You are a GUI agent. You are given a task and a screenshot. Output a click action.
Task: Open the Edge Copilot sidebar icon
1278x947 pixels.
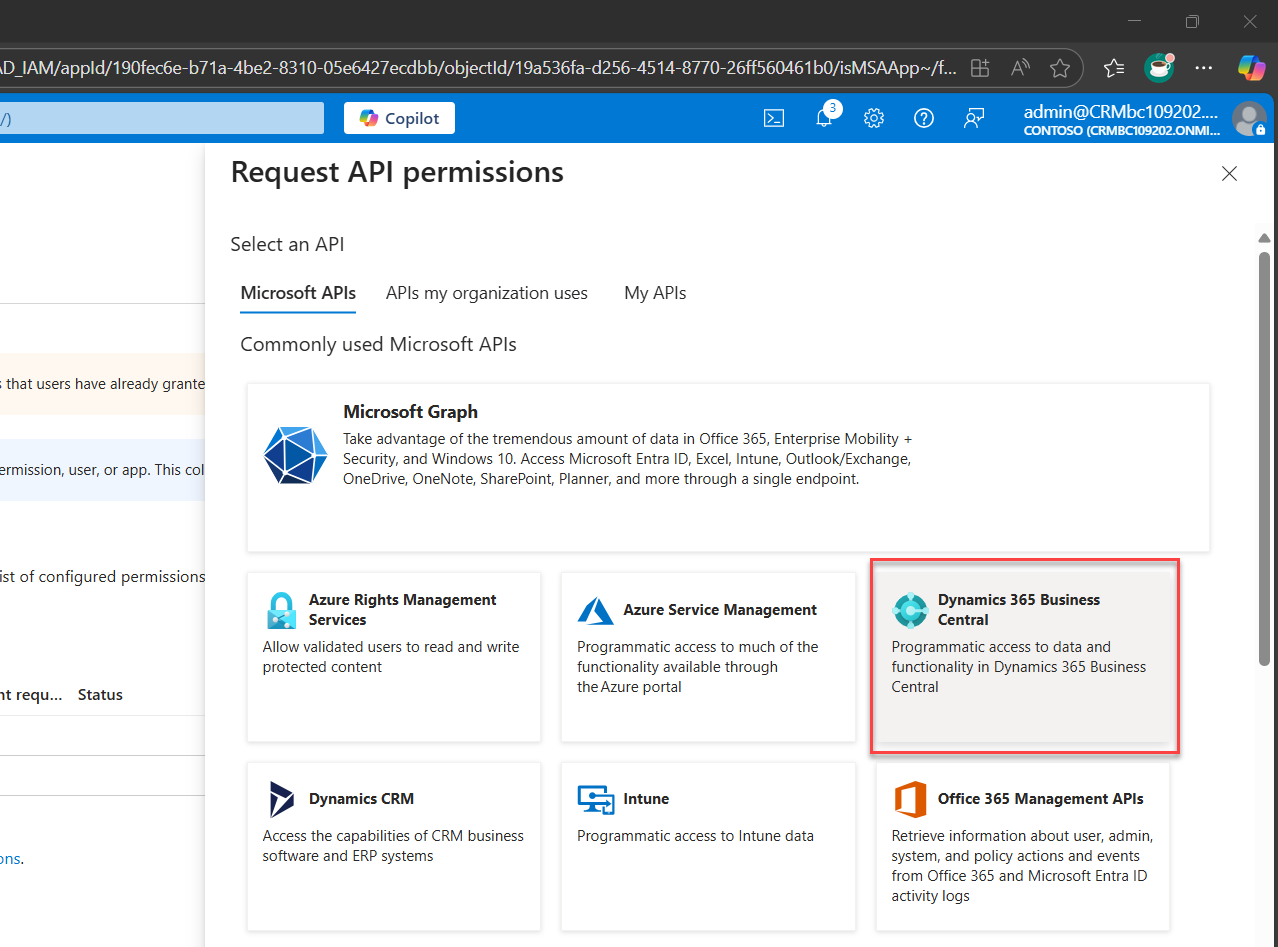[x=1251, y=67]
